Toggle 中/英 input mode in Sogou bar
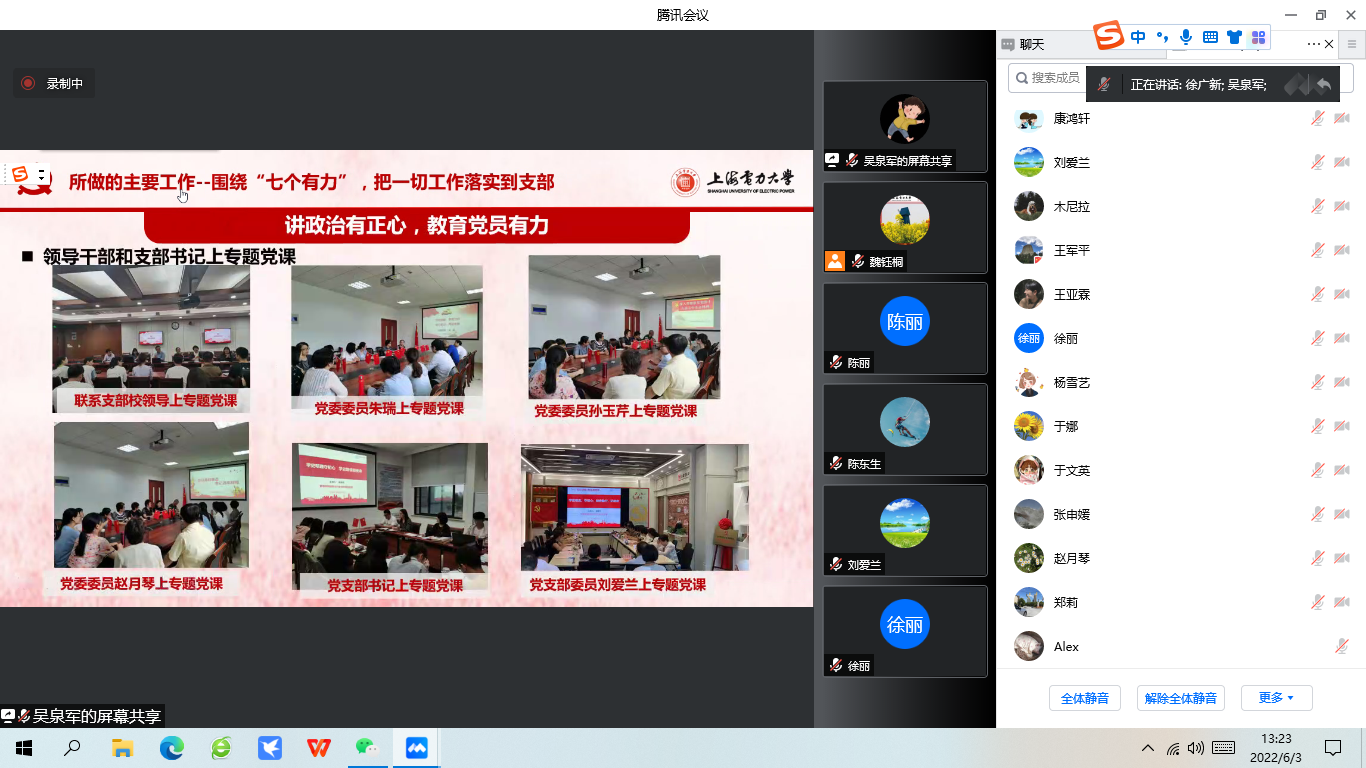The image size is (1366, 768). point(1138,38)
